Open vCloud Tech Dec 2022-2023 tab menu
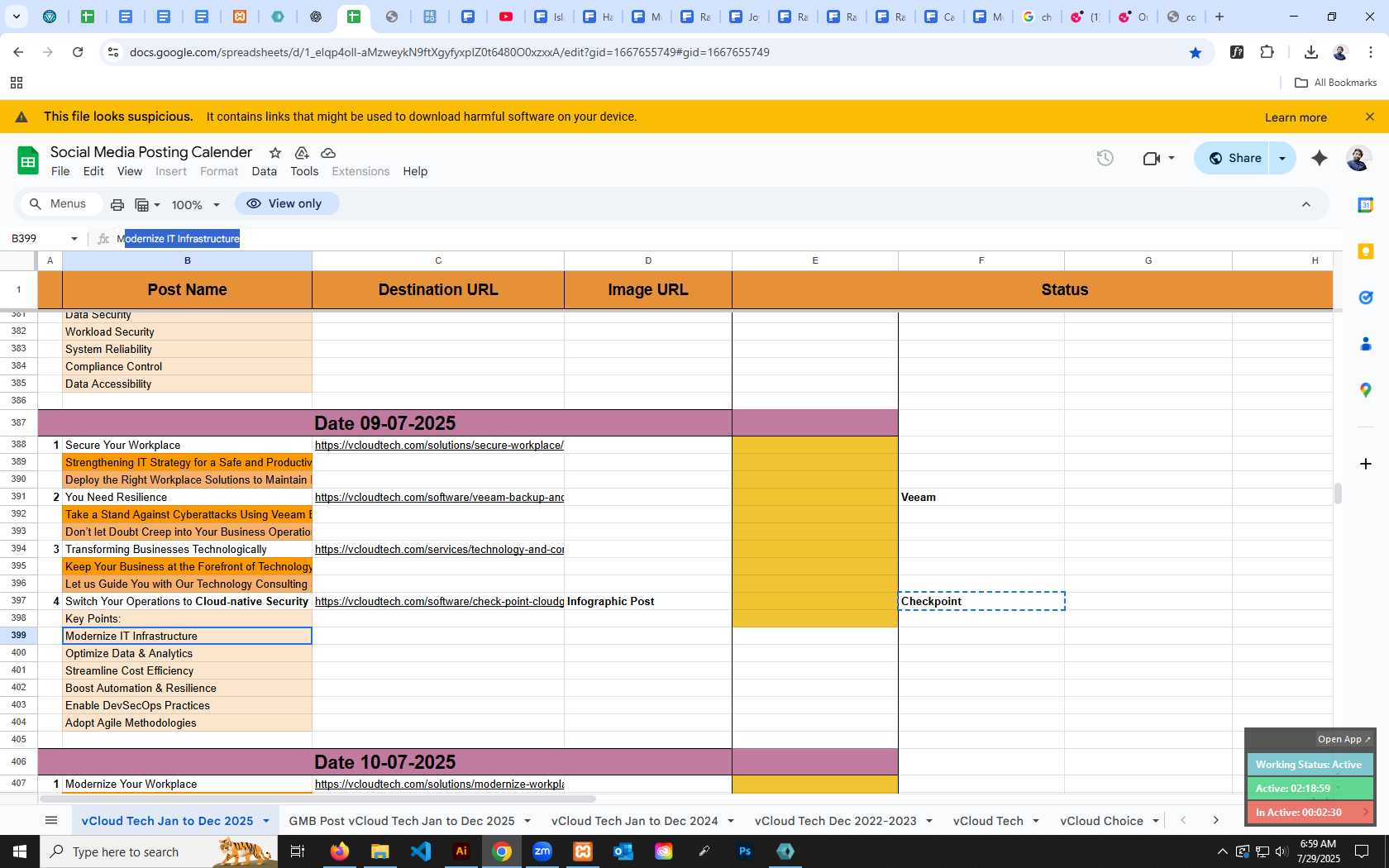Image resolution: width=1389 pixels, height=868 pixels. click(x=929, y=821)
